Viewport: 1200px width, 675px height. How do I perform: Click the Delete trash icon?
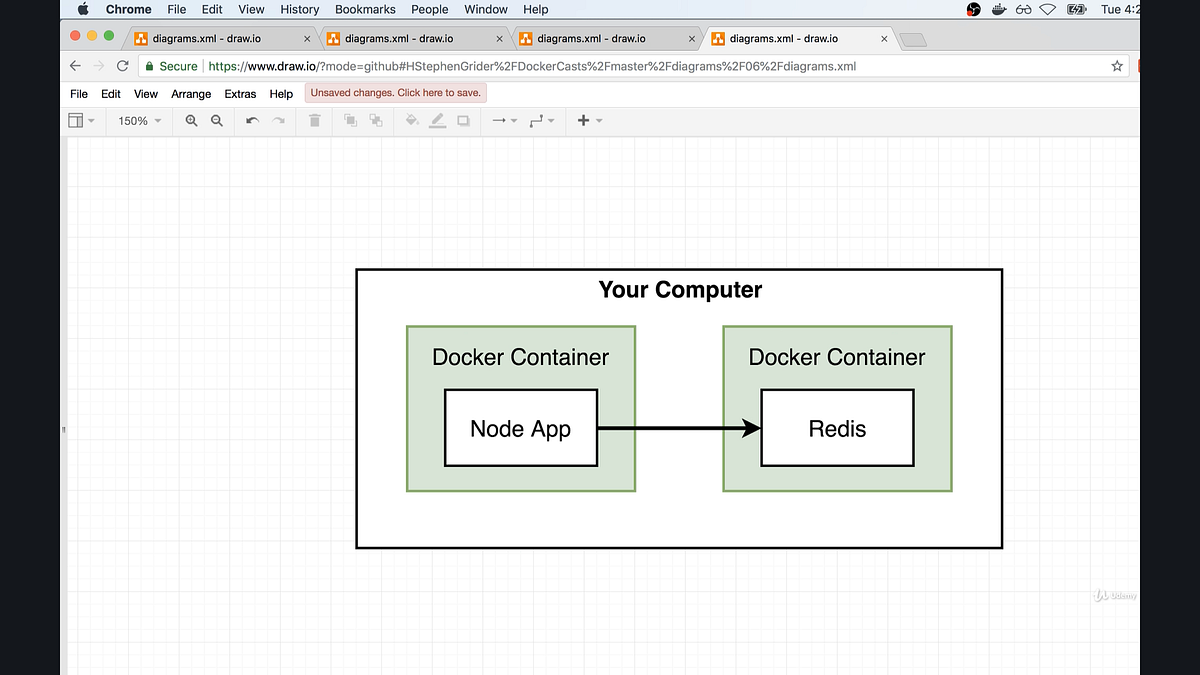coord(314,120)
